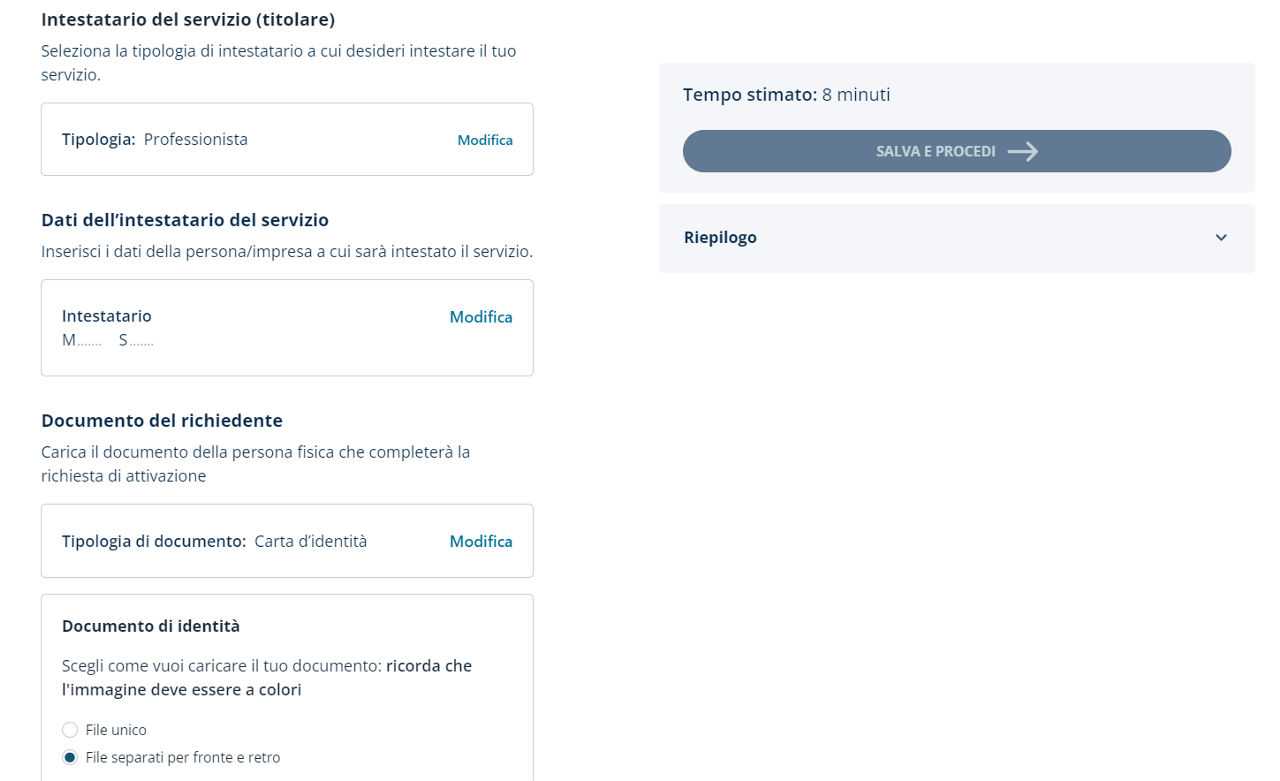Click the 'File separati per fronte e retro' label
Screen dimensions: 1280x781
(183, 757)
